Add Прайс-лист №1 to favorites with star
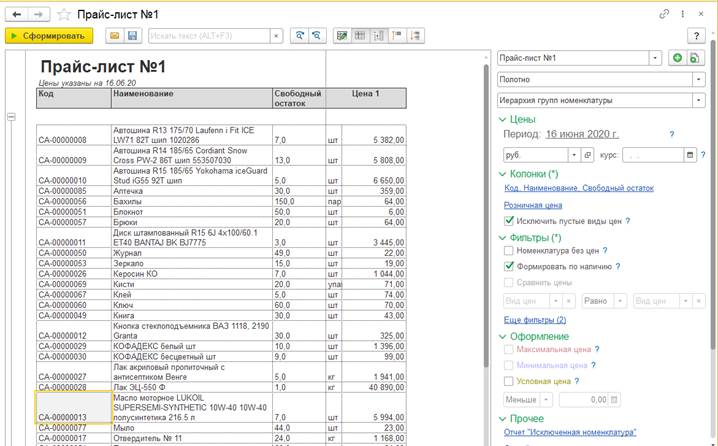 (x=64, y=14)
